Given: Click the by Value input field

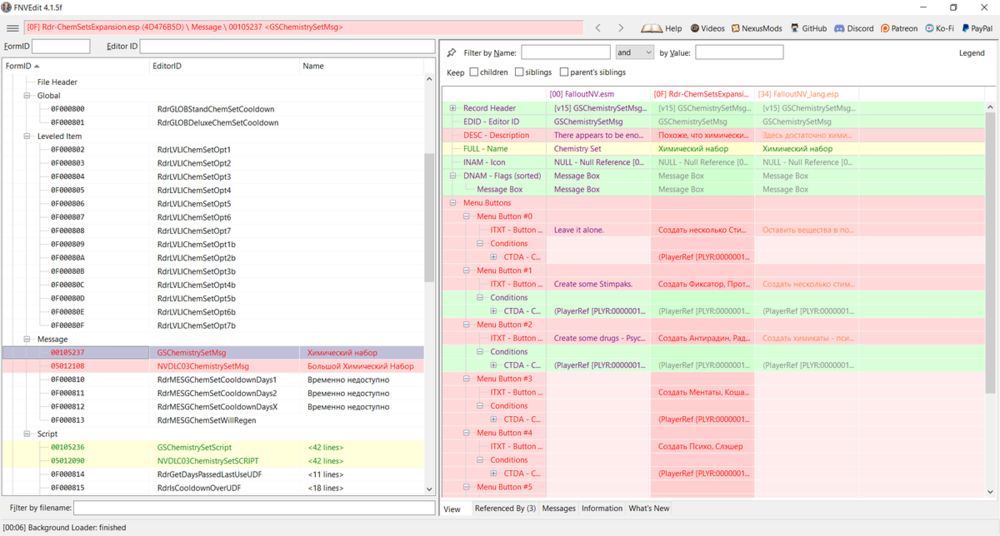Looking at the screenshot, I should [x=739, y=52].
